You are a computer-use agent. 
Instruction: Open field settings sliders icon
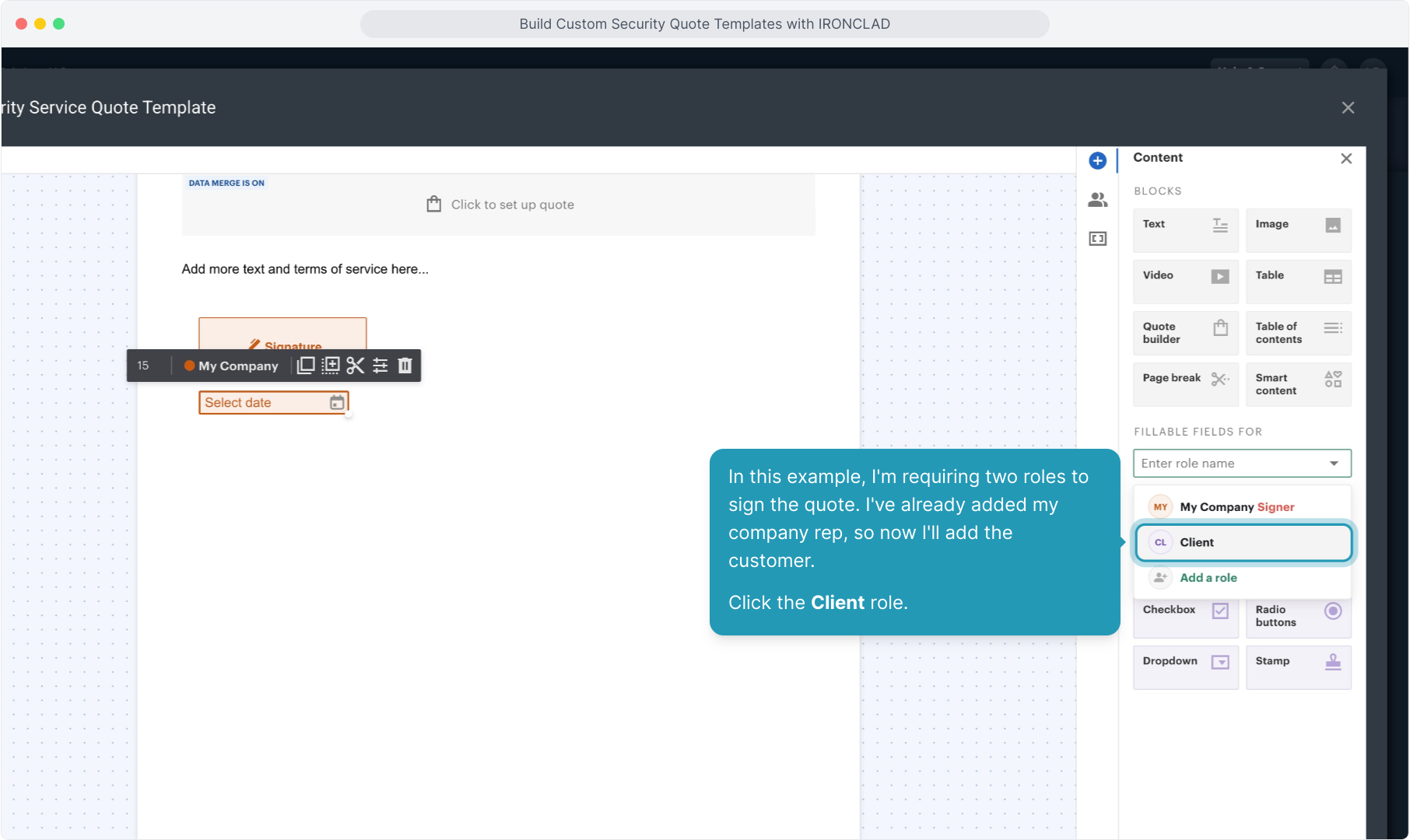(x=381, y=366)
